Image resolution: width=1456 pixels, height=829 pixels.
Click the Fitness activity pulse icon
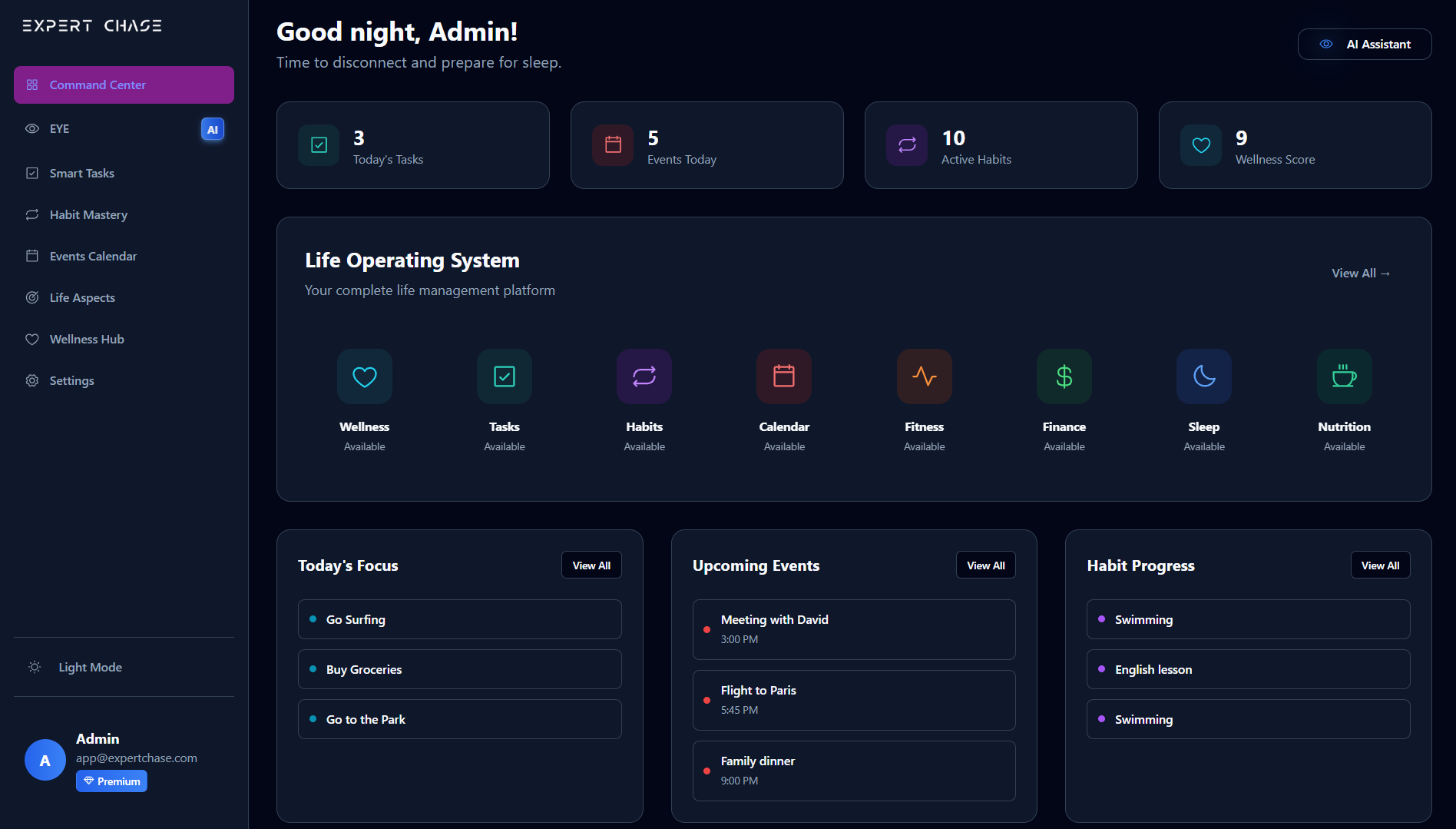point(924,376)
